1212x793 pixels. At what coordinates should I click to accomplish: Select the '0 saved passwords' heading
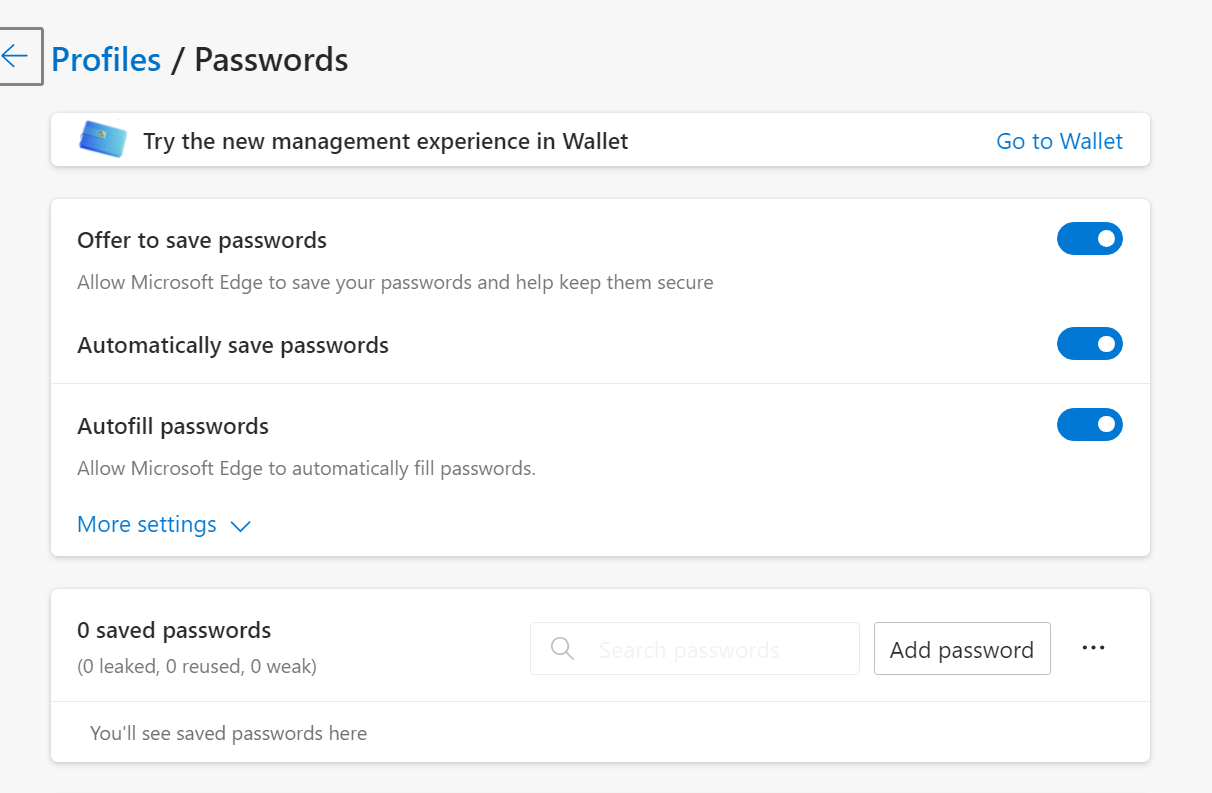(174, 631)
